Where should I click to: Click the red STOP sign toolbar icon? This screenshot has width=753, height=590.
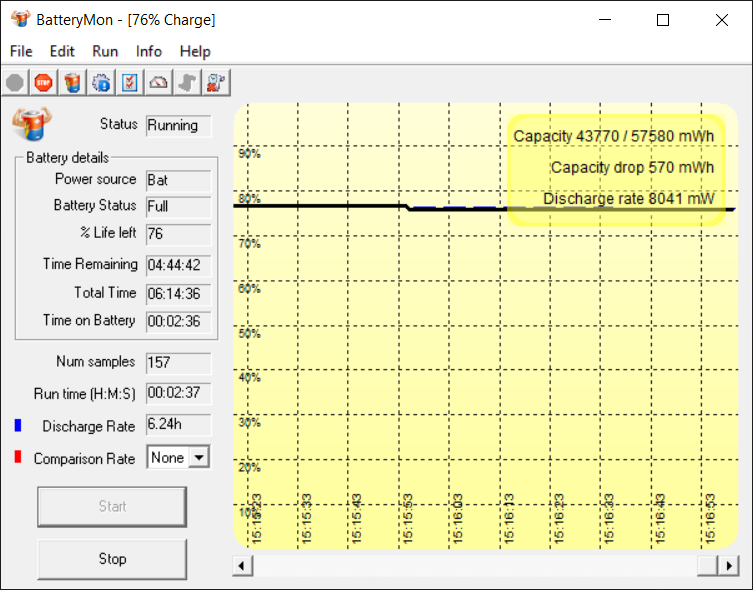pyautogui.click(x=44, y=83)
